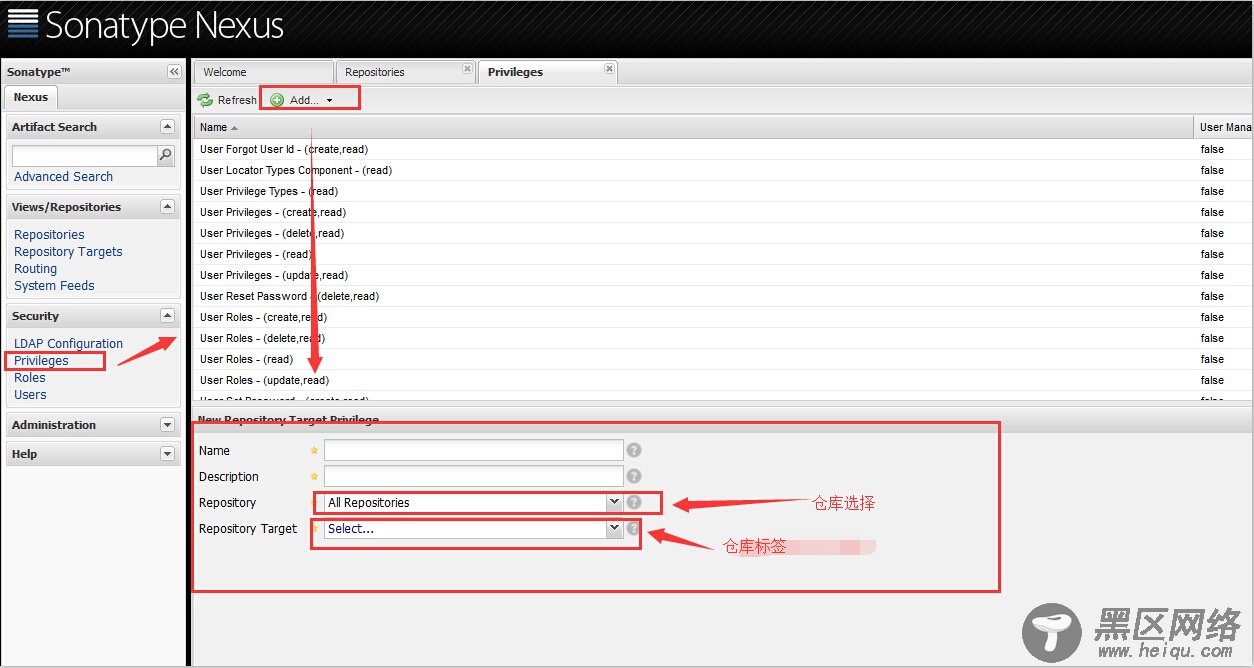Open the Repository dropdown showing All Repositories

pos(614,503)
